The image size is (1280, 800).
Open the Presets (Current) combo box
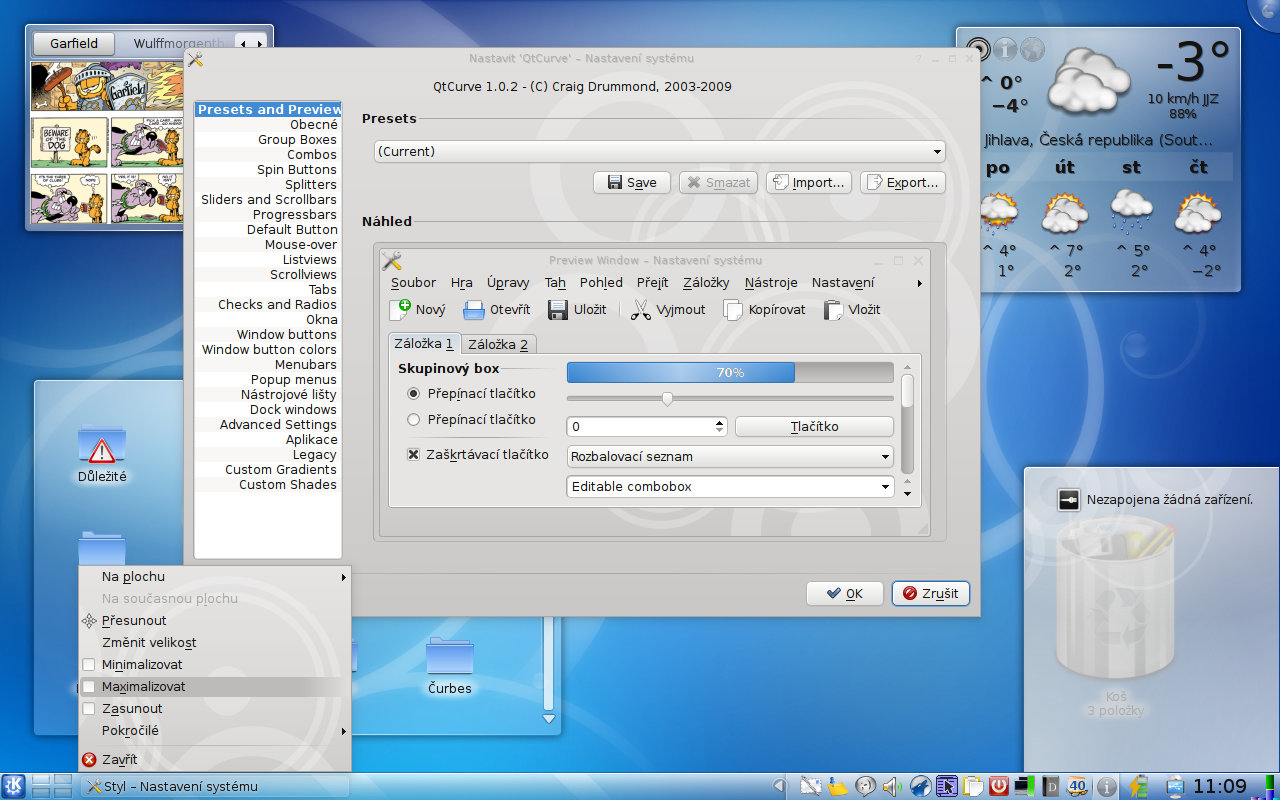pyautogui.click(x=660, y=152)
